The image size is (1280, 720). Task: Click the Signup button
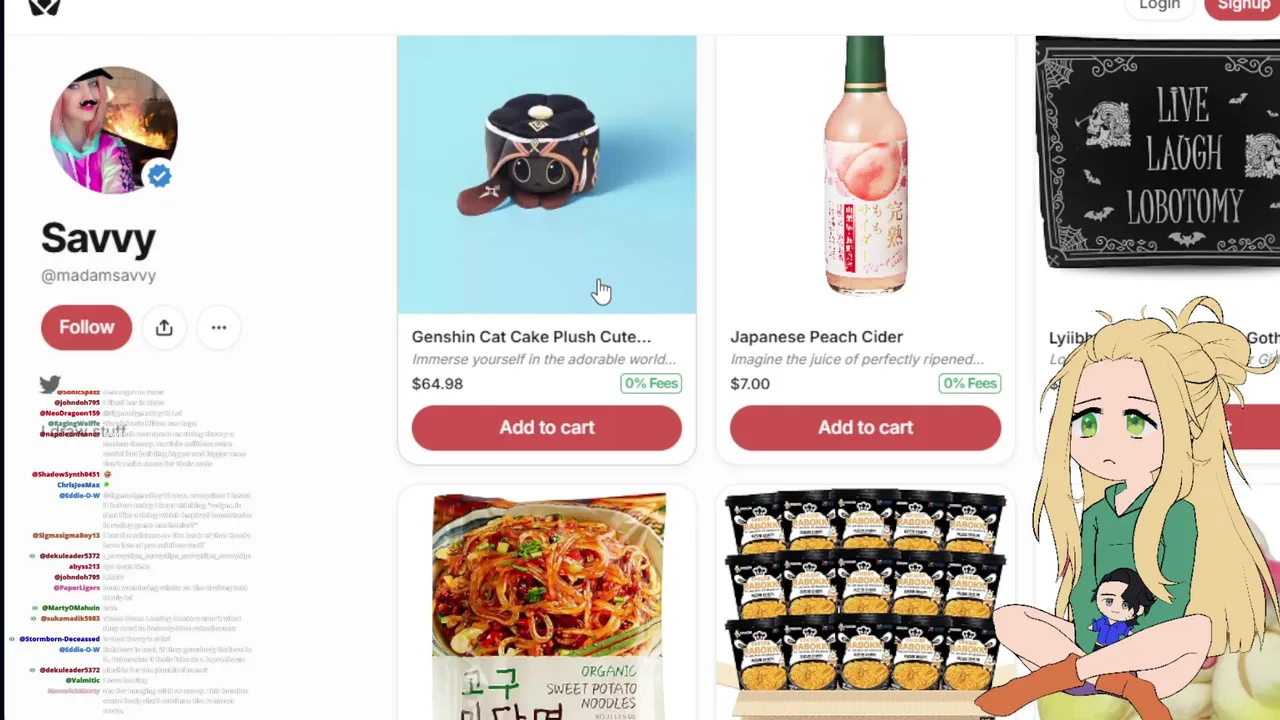(x=1243, y=6)
